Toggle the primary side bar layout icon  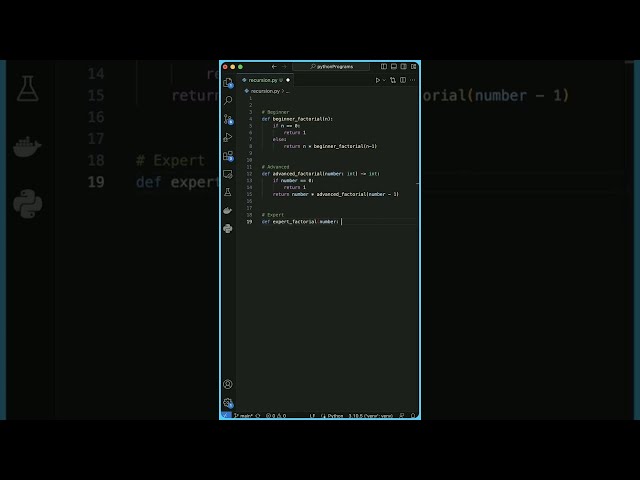[x=384, y=67]
